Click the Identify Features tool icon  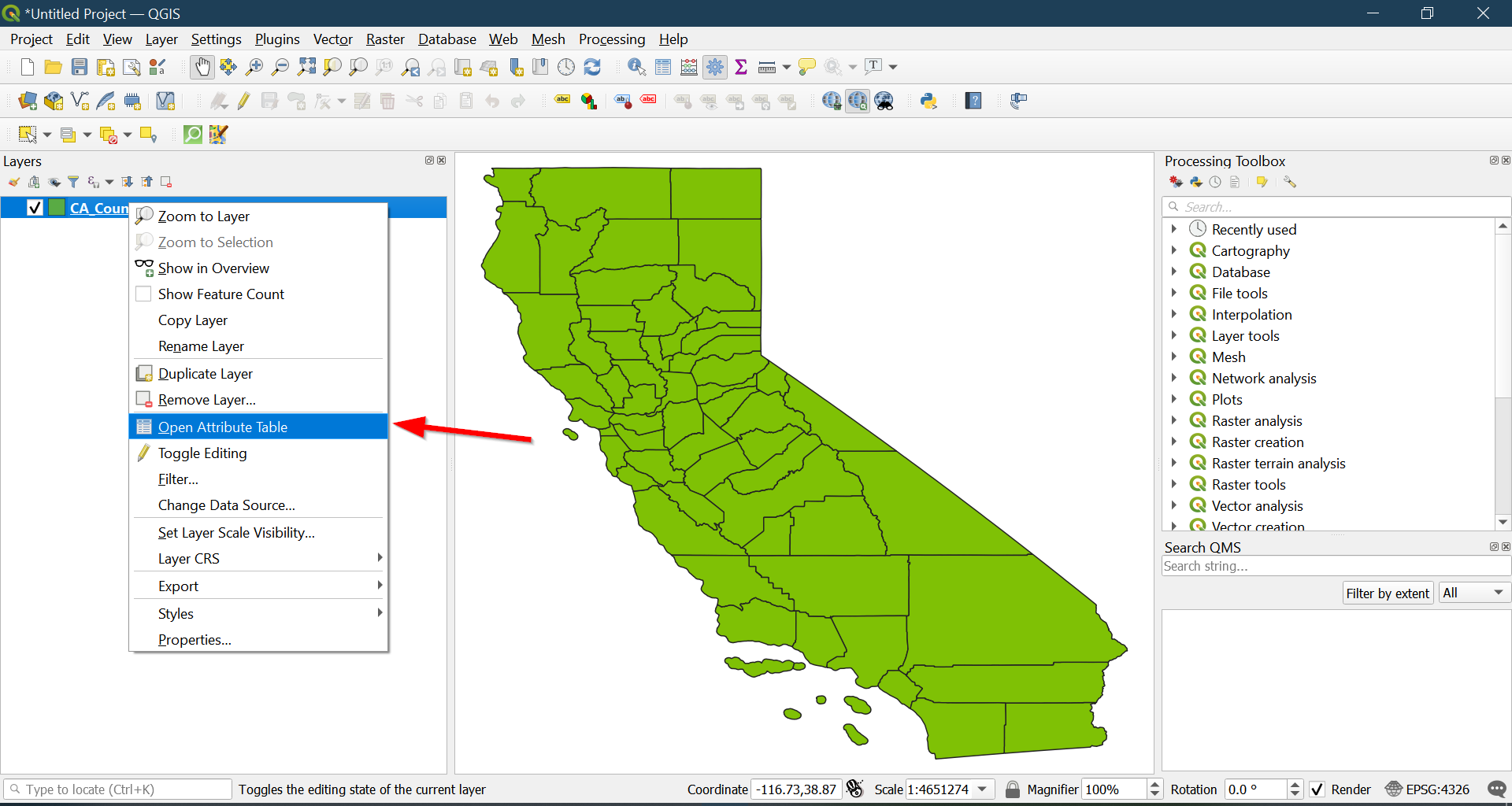[x=636, y=68]
